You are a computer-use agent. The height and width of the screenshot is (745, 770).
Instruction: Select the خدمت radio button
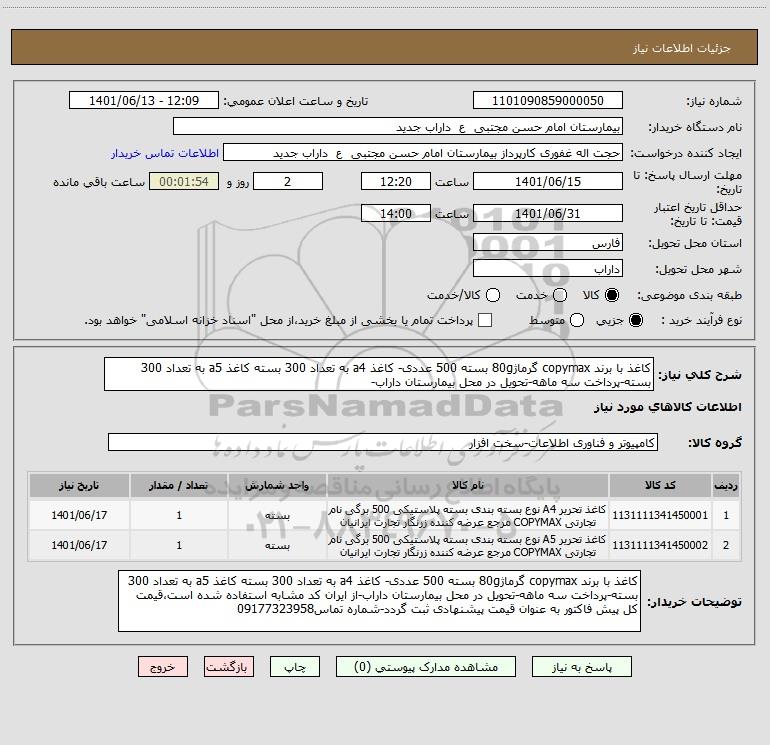click(560, 295)
